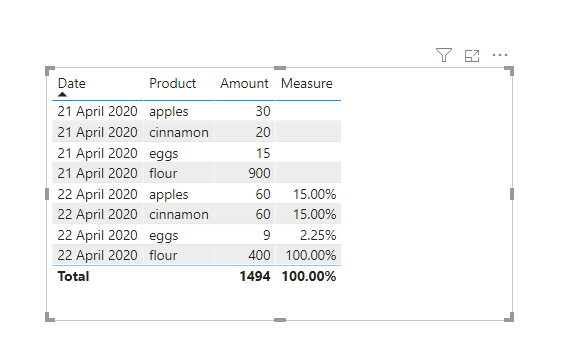Select apples product for 22 April

(x=168, y=195)
